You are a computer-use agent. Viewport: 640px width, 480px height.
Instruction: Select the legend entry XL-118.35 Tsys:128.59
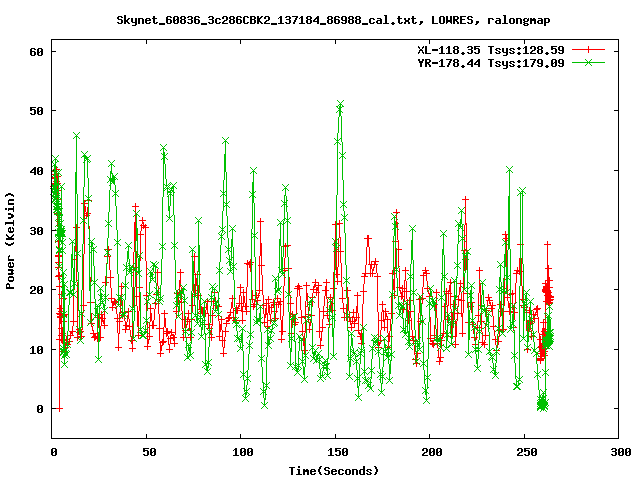coord(491,50)
